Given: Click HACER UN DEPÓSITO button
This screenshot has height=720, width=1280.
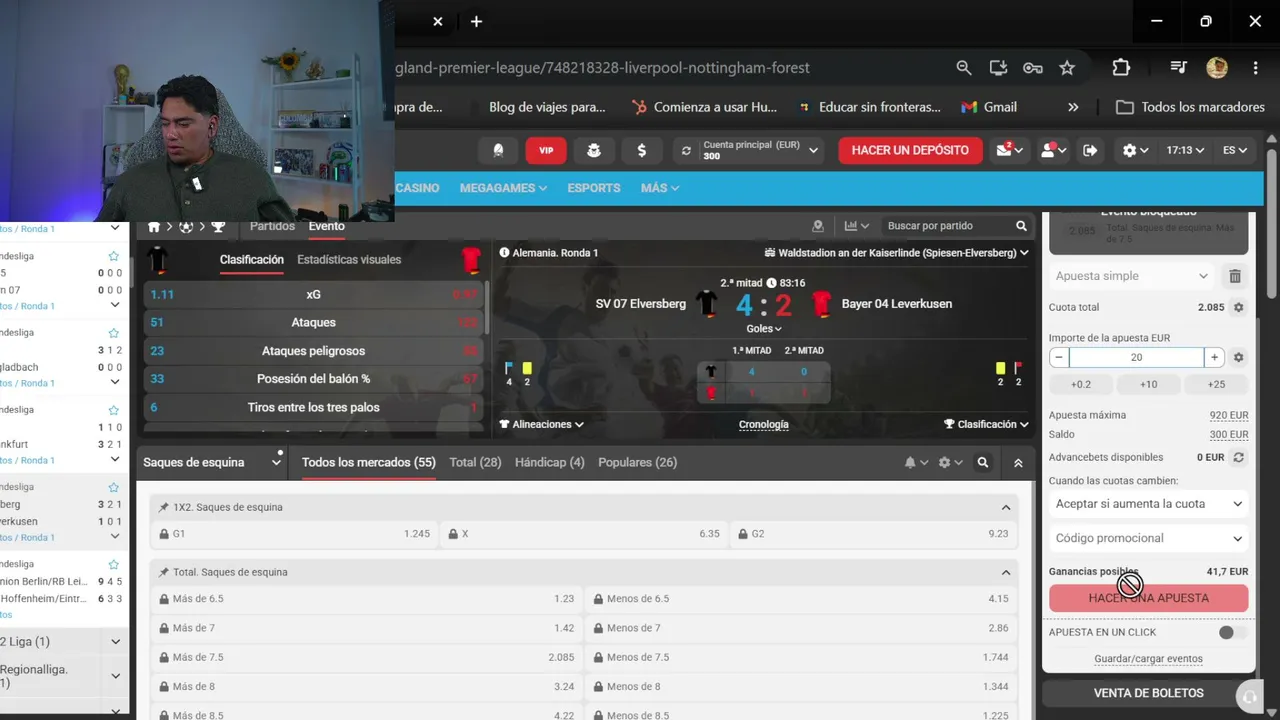Looking at the screenshot, I should (910, 150).
